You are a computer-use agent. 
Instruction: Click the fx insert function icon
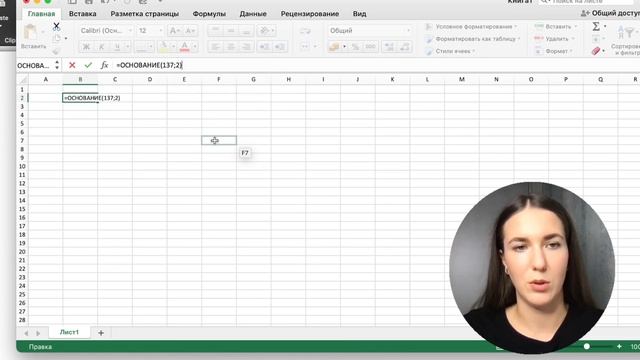(104, 65)
